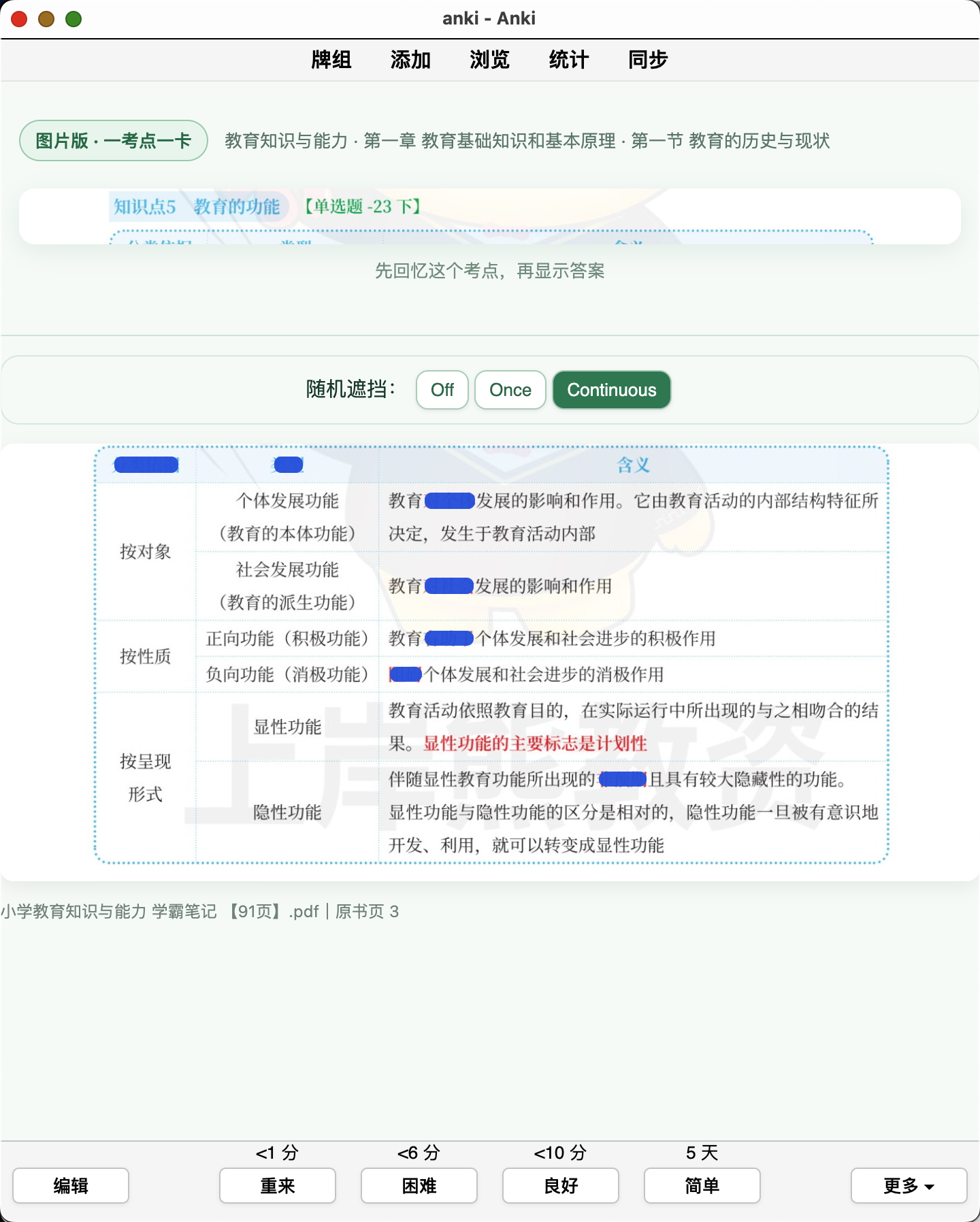Reveal mask in 社会发展功能 definition
The width and height of the screenshot is (980, 1222).
449,586
